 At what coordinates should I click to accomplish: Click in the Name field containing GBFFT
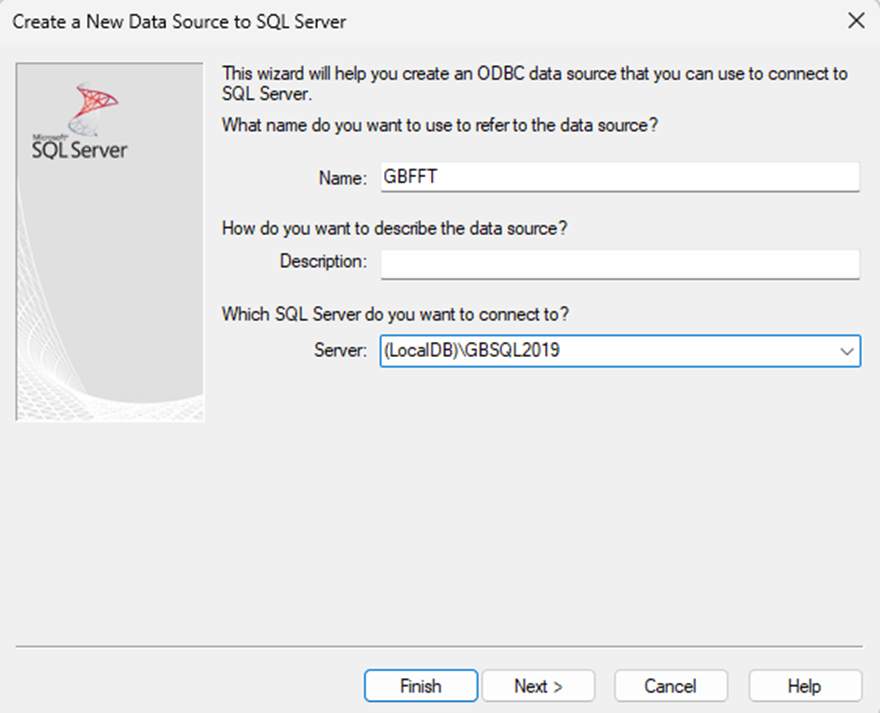(618, 177)
